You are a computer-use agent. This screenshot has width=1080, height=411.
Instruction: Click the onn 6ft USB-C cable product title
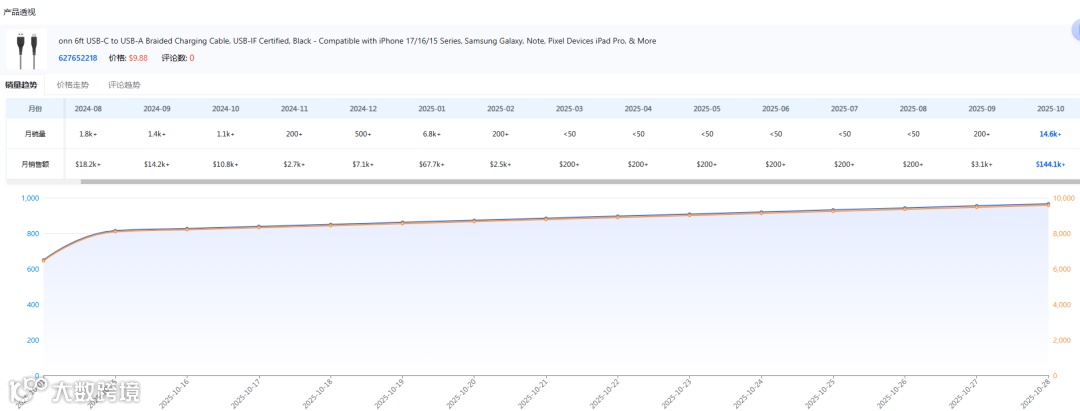point(357,41)
